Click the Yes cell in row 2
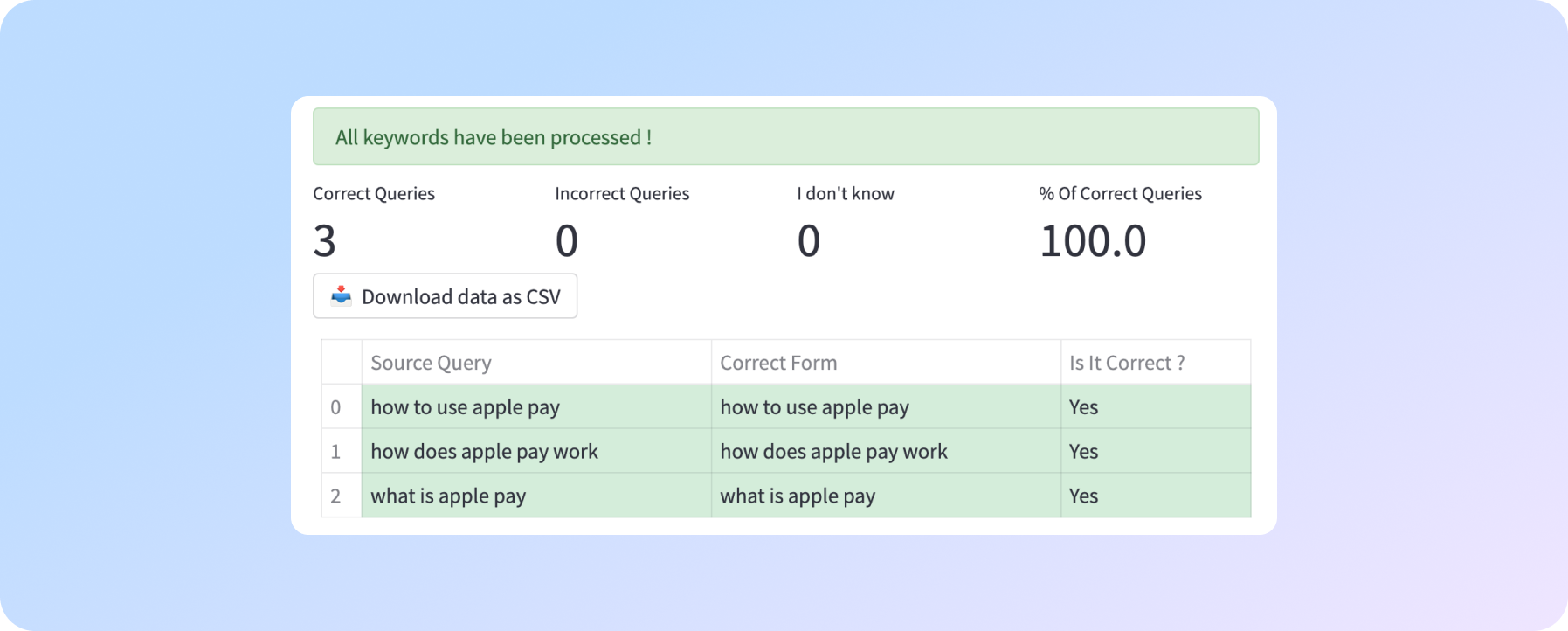Screen dimensions: 1568x631 (1083, 496)
